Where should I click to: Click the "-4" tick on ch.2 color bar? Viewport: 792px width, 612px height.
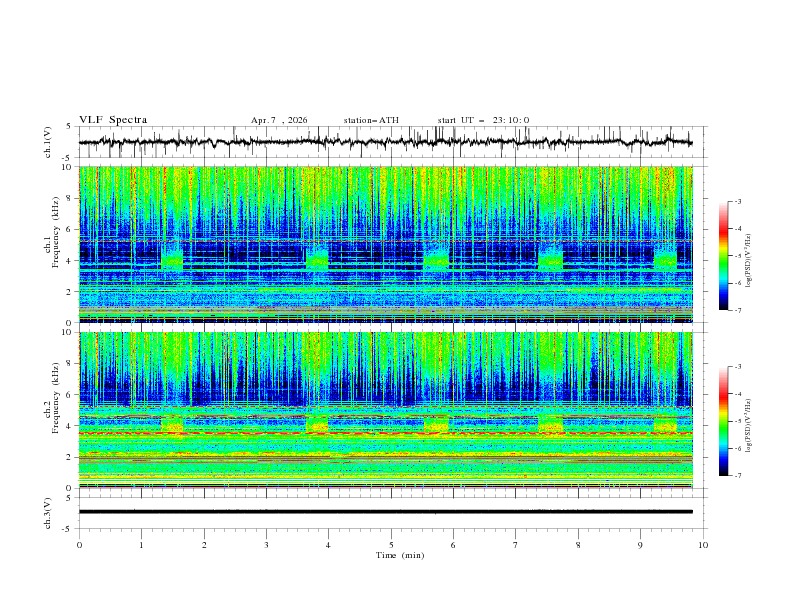(737, 394)
